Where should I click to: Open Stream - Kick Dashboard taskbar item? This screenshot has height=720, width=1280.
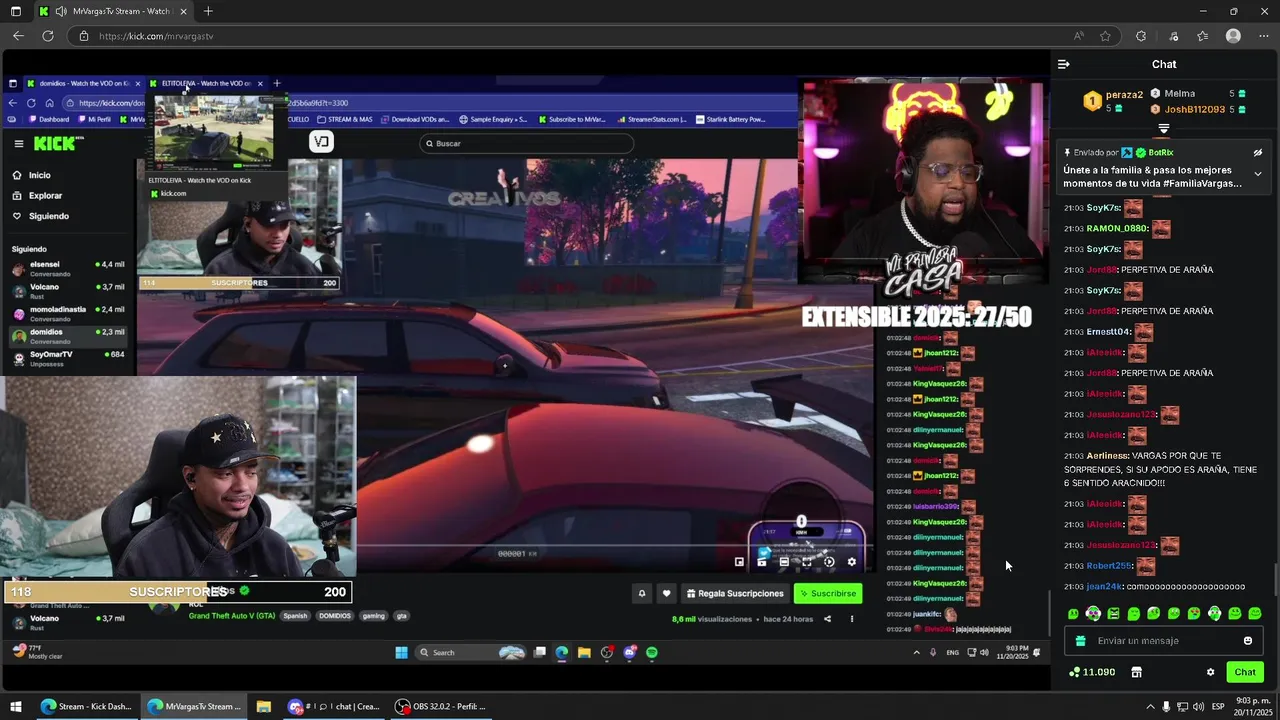[86, 706]
